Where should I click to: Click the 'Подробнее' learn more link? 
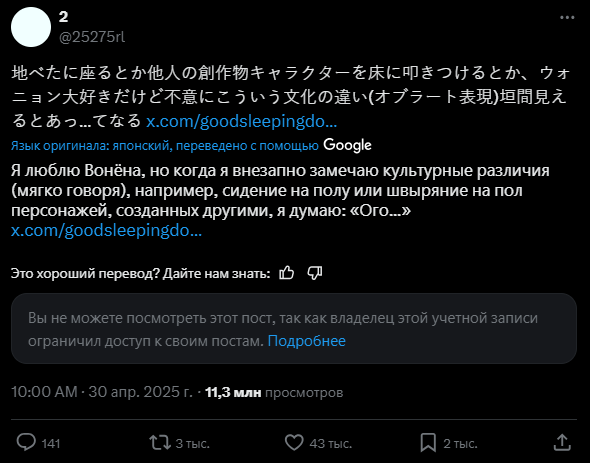(306, 341)
